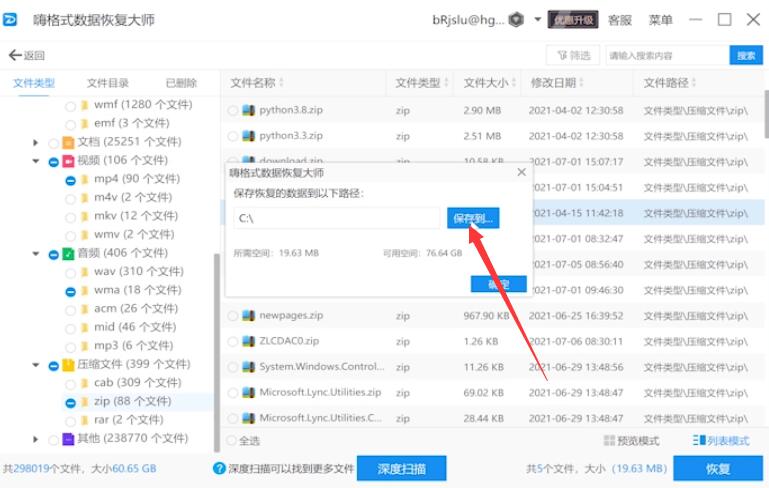769x488 pixels.
Task: Click the System.Windows.Control file icon
Action: click(249, 366)
